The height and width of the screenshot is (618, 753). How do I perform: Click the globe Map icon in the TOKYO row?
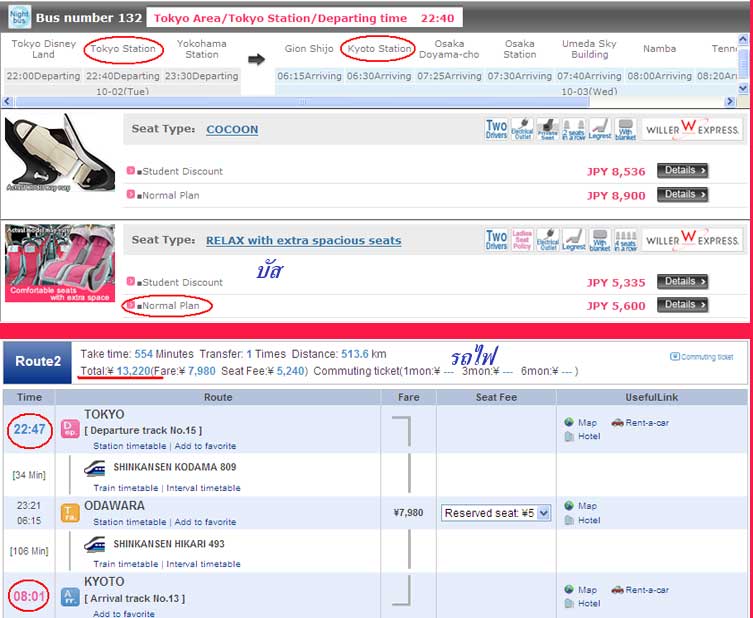tap(569, 423)
